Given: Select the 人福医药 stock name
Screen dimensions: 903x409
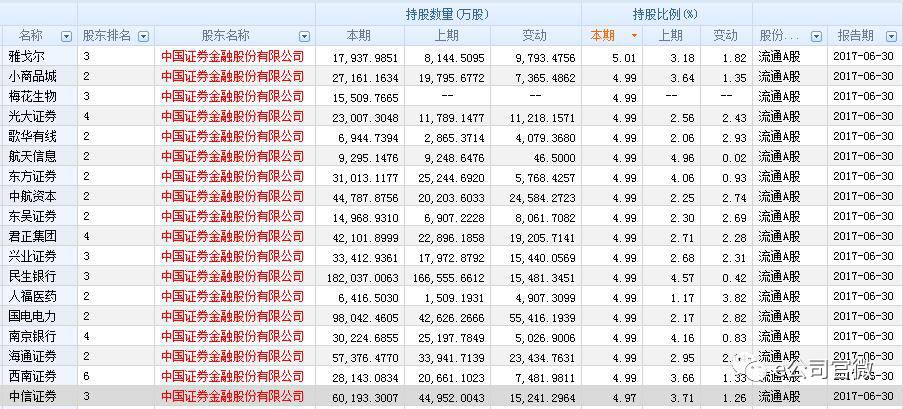Looking at the screenshot, I should pos(33,296).
